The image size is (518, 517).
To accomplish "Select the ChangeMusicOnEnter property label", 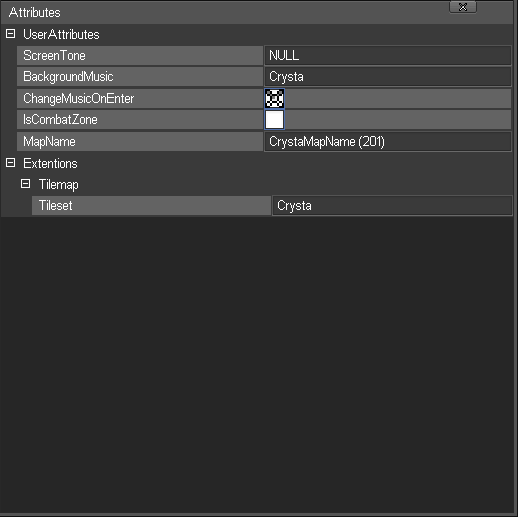I will pos(140,98).
